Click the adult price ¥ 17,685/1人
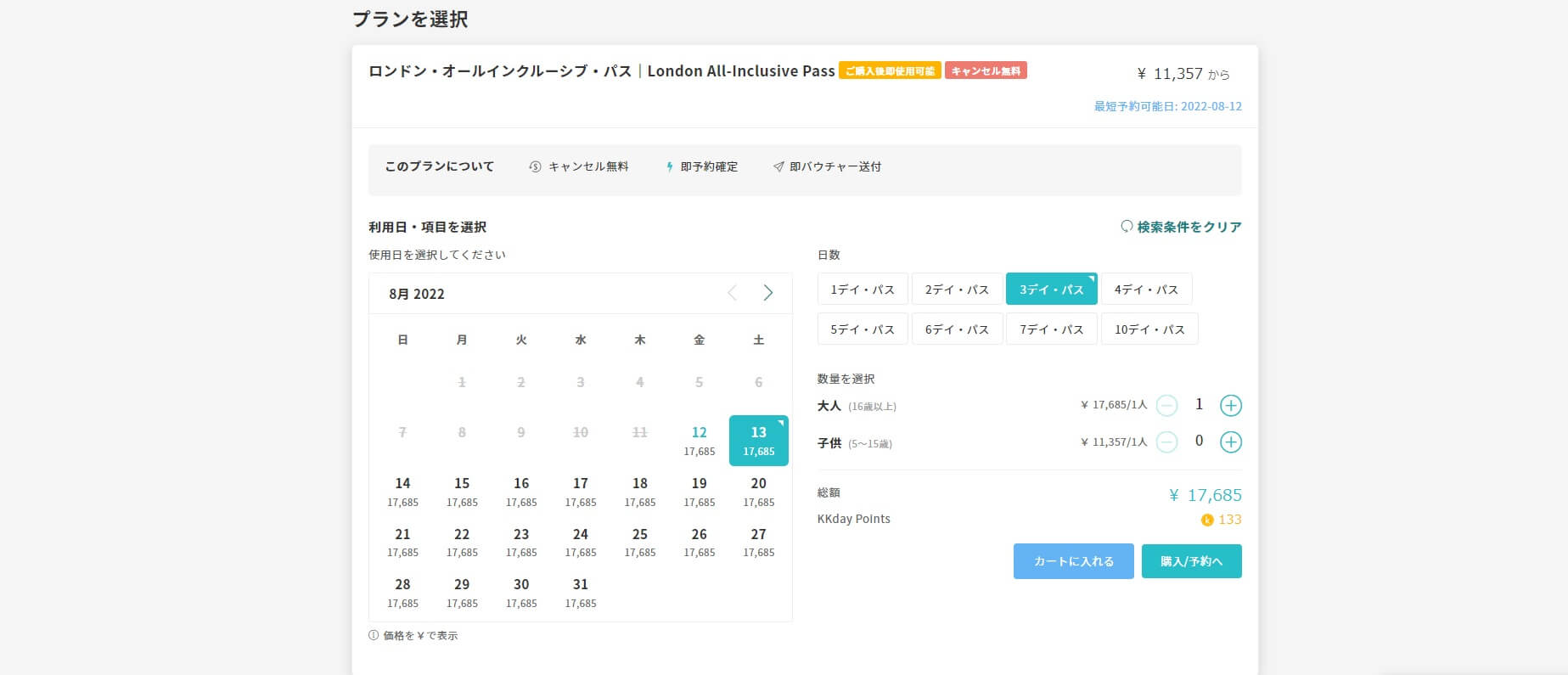Viewport: 1568px width, 675px height. click(x=1114, y=405)
